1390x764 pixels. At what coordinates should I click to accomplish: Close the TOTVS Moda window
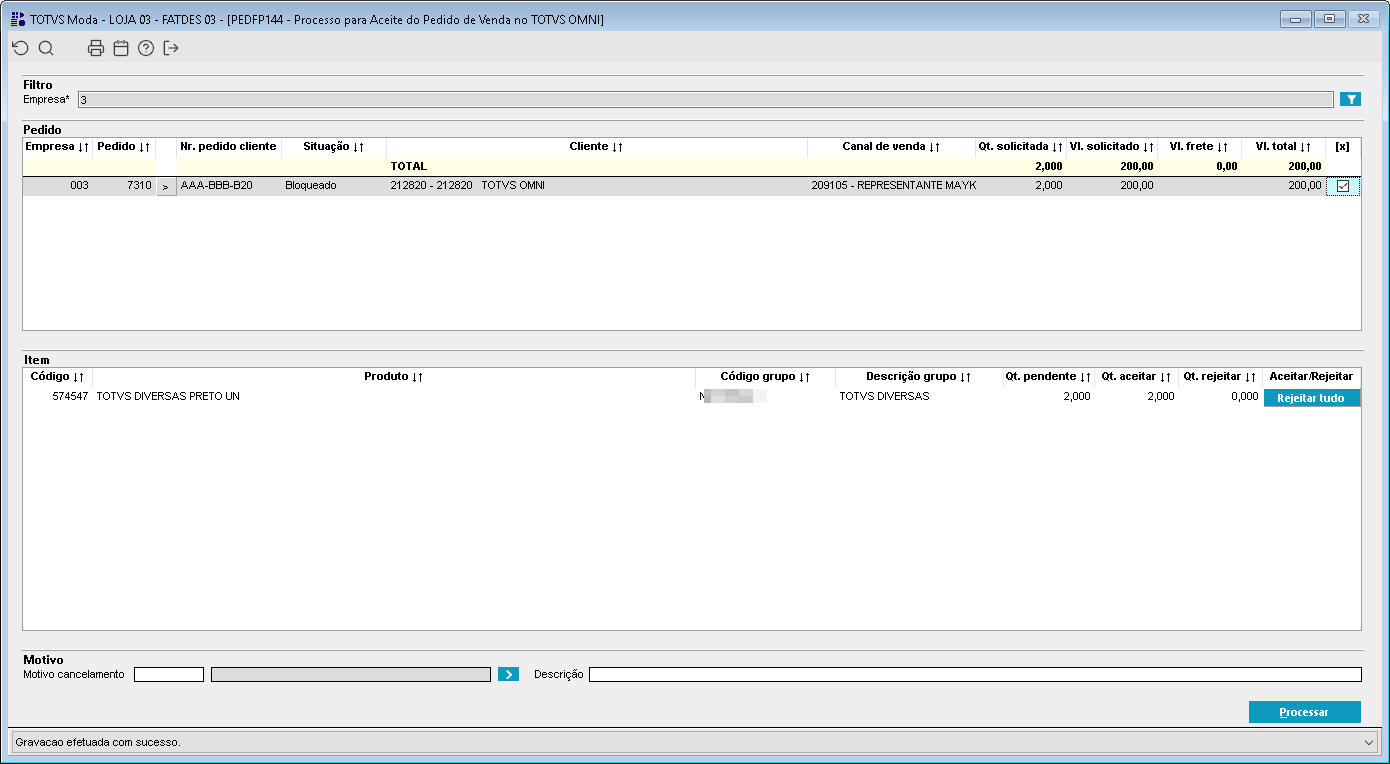tap(1363, 19)
